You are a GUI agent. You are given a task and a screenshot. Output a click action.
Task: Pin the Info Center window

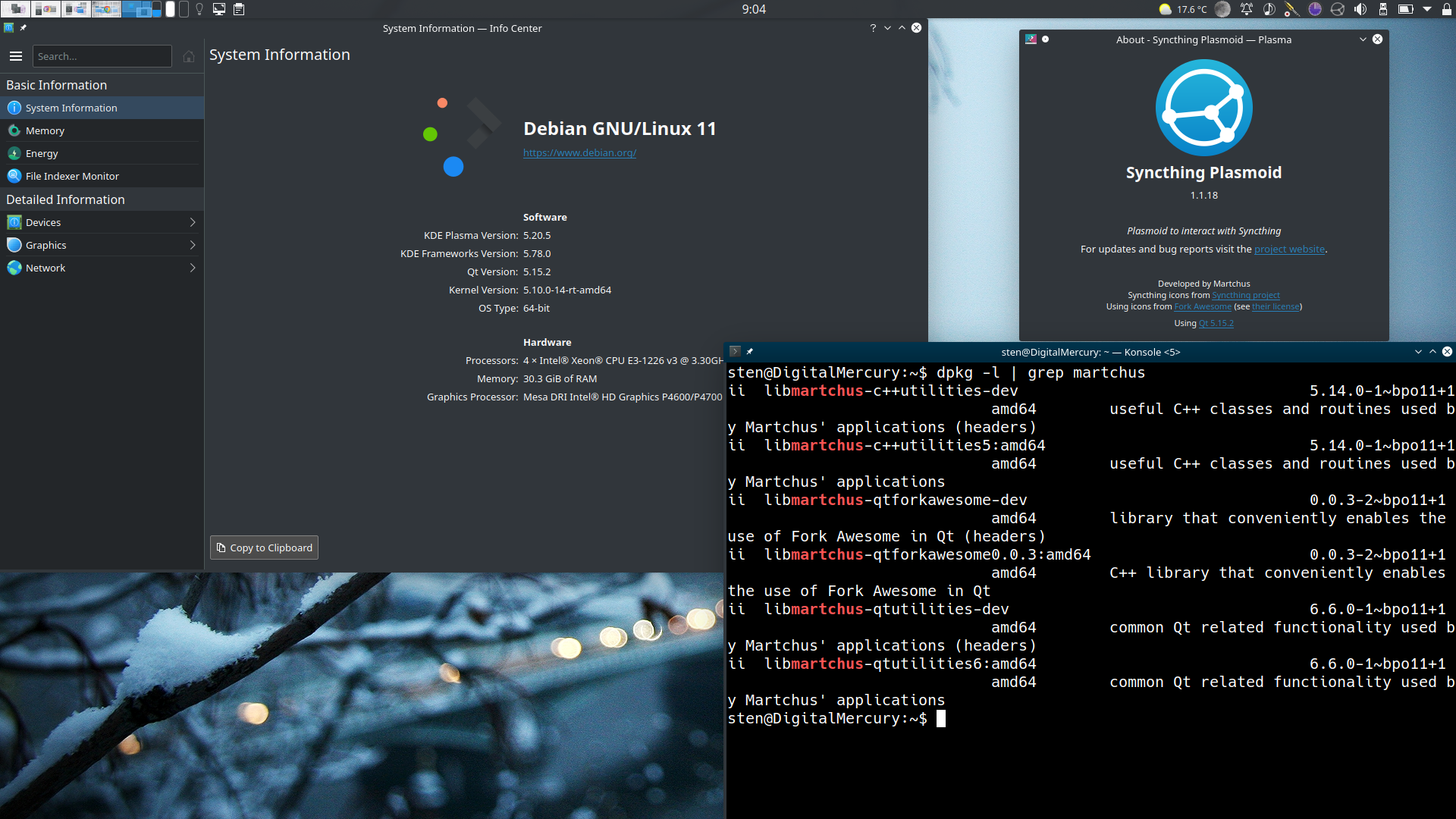click(24, 27)
